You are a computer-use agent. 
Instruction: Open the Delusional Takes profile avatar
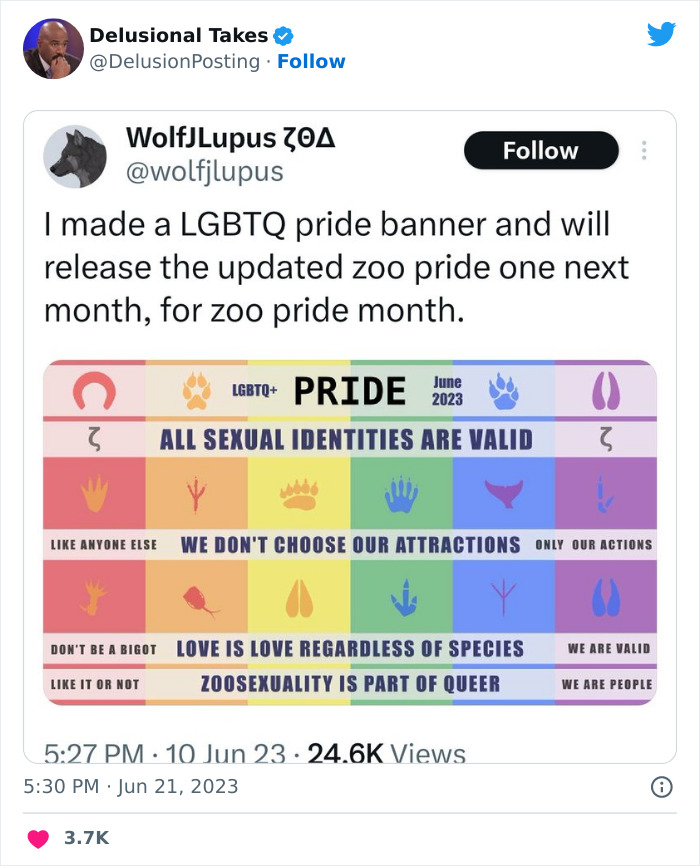(x=52, y=48)
